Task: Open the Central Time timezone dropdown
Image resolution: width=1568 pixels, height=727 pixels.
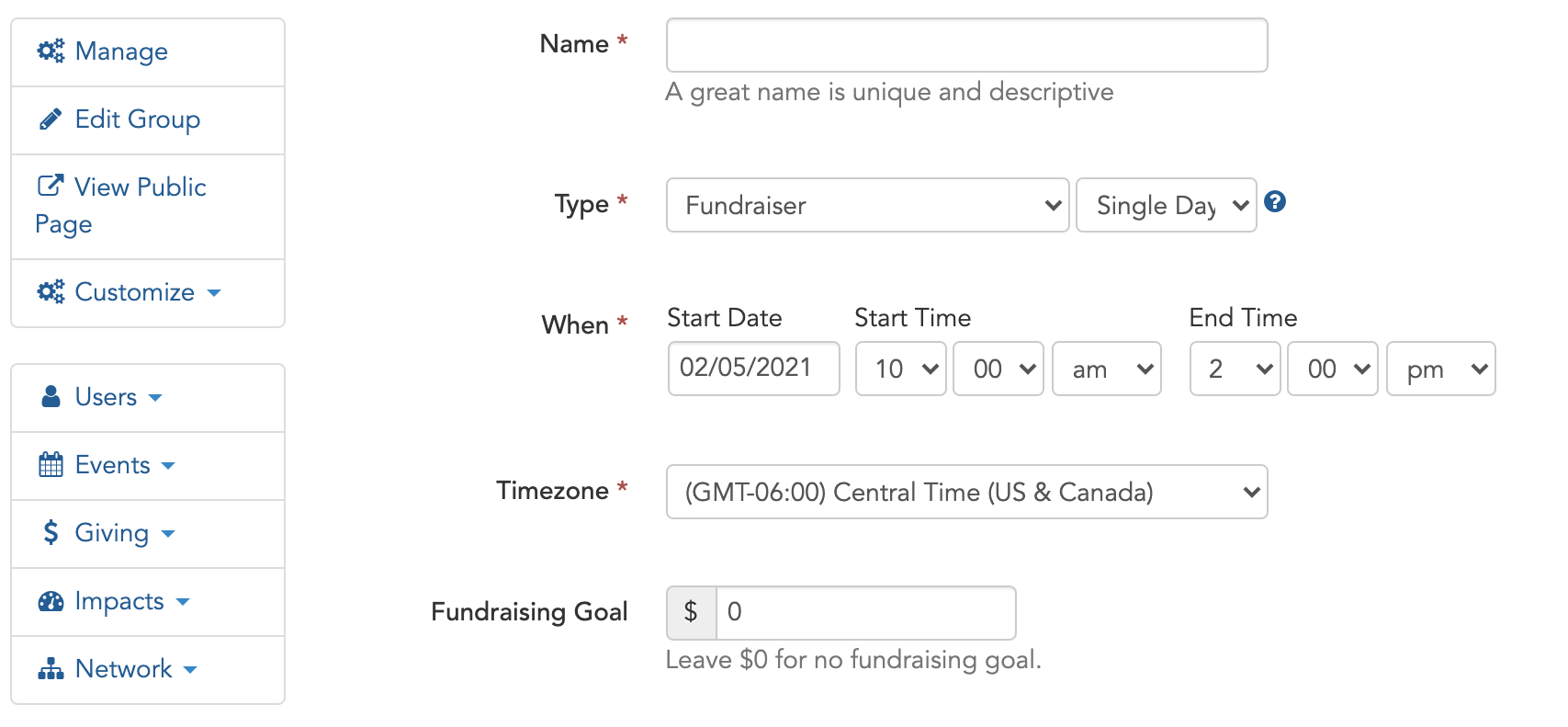Action: click(x=966, y=492)
